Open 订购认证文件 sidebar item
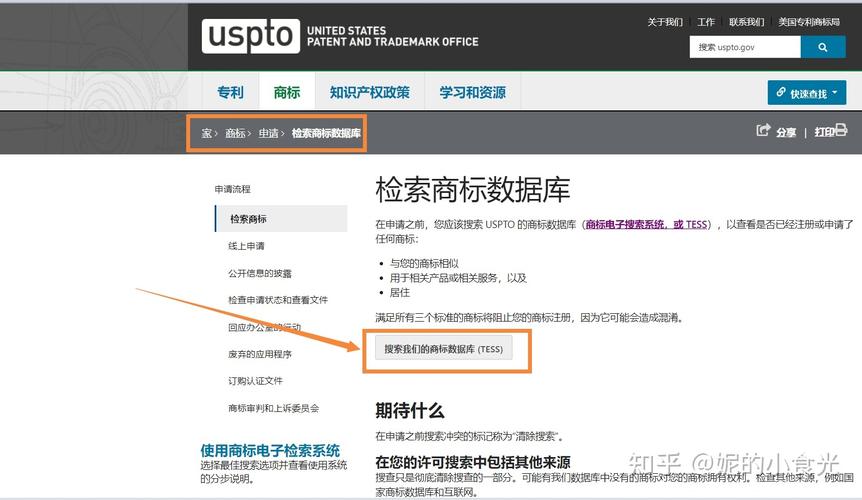 pos(256,381)
